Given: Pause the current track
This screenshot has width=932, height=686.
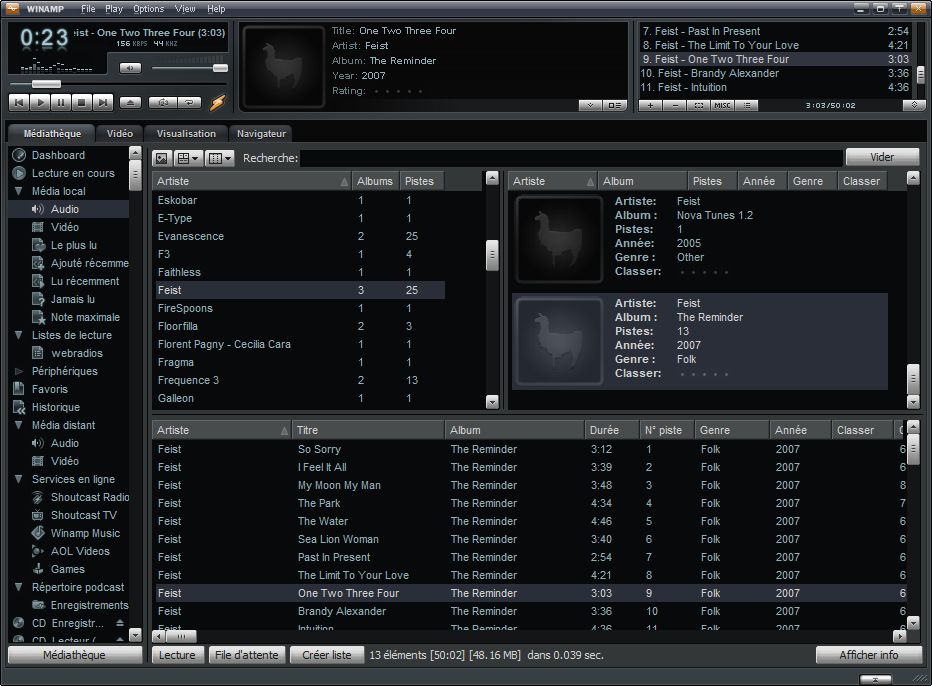Looking at the screenshot, I should point(61,102).
